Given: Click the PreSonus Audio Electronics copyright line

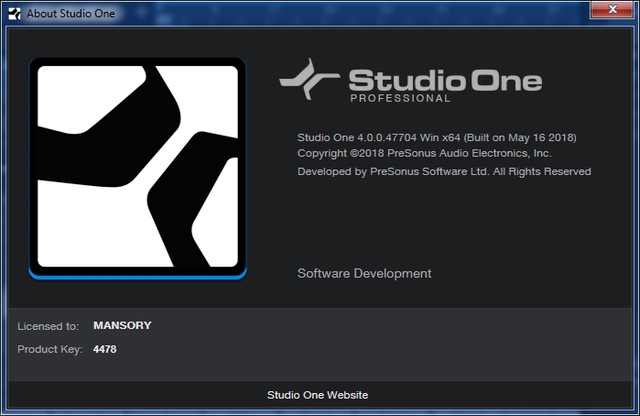Looking at the screenshot, I should (424, 153).
